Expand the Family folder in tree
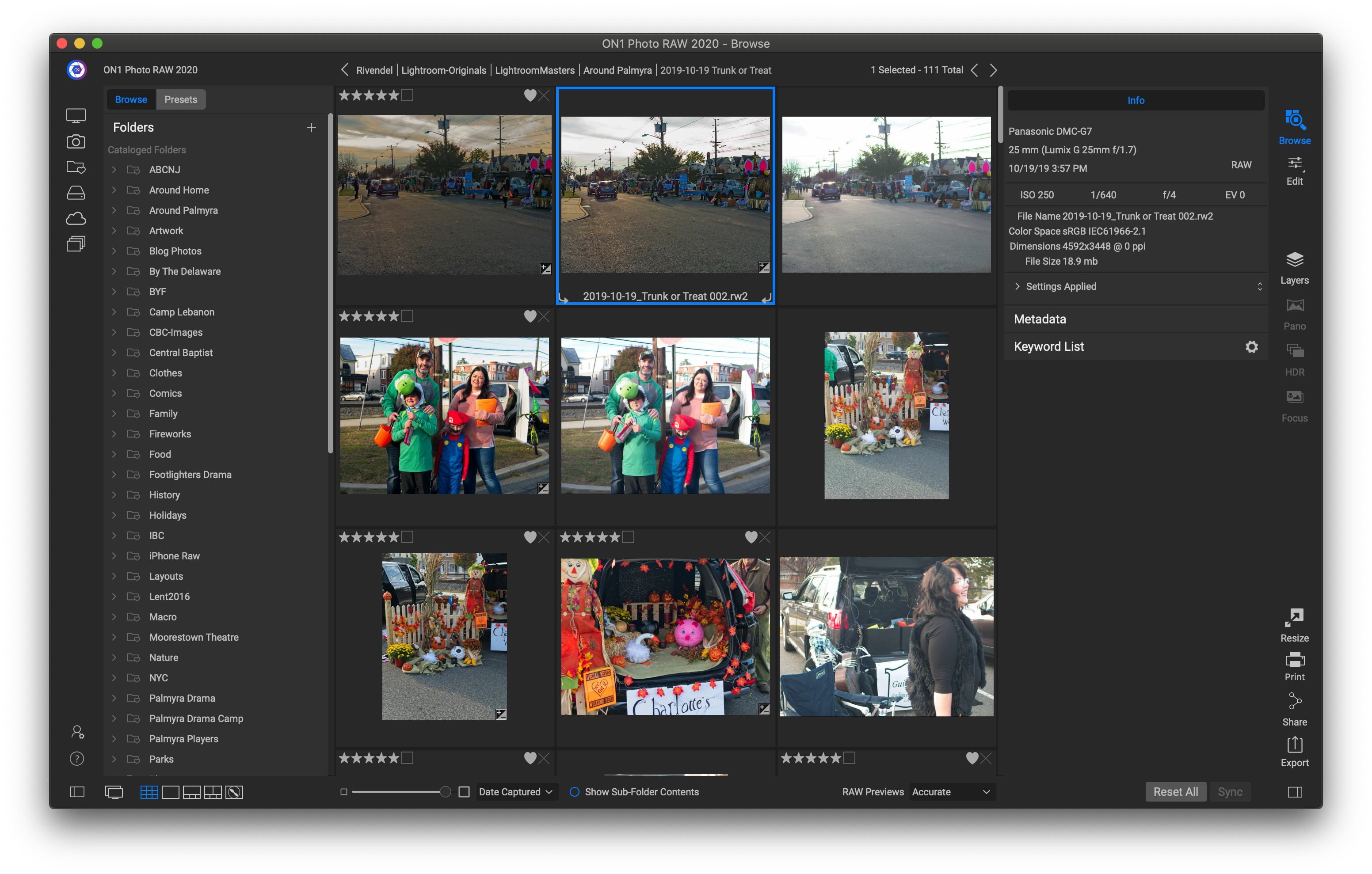Image resolution: width=1372 pixels, height=874 pixels. pos(114,414)
